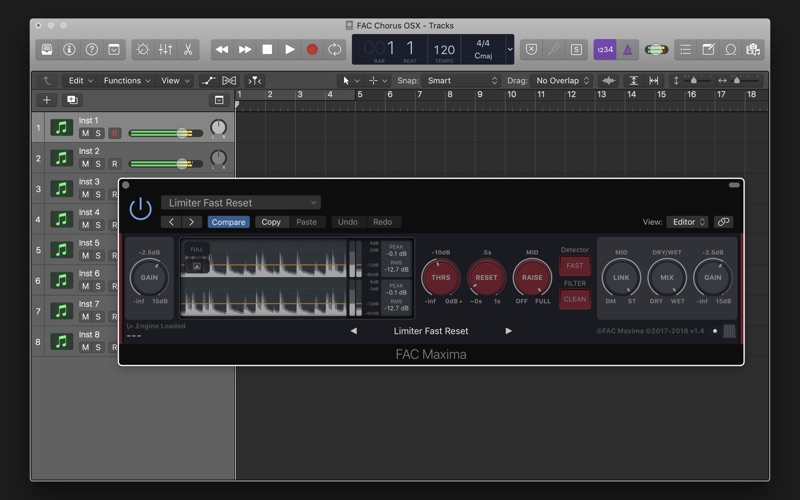Toggle the Waveform Zoom button

point(608,81)
